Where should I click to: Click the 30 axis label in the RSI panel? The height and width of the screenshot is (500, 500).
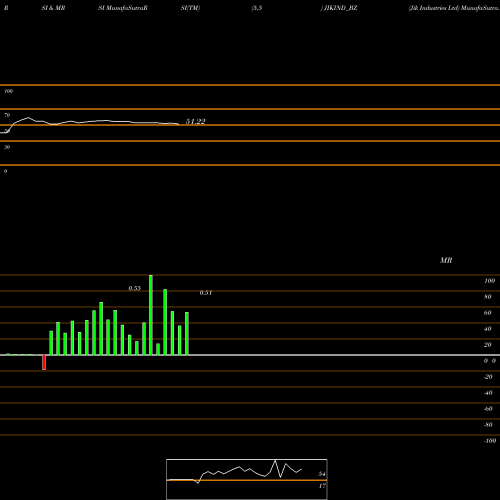7,147
